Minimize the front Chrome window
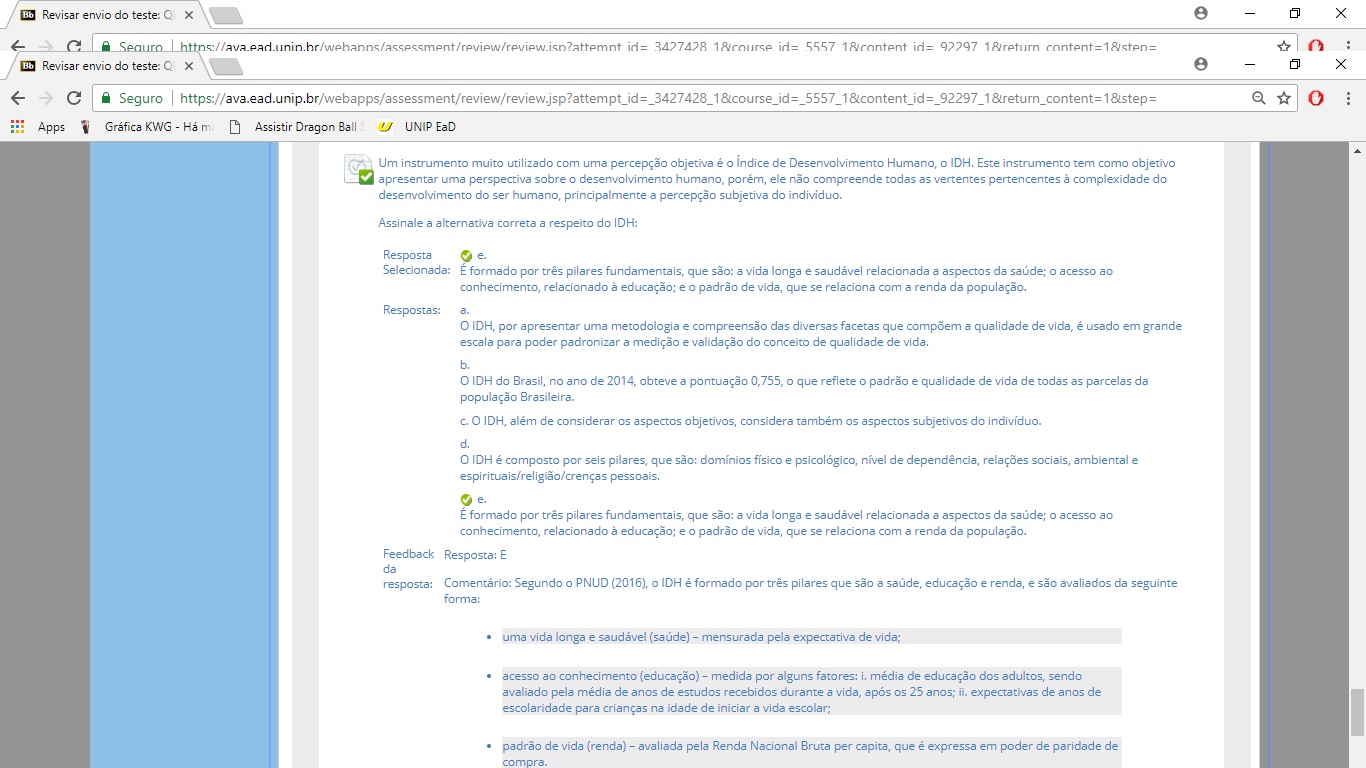The width and height of the screenshot is (1366, 768). pos(1250,64)
